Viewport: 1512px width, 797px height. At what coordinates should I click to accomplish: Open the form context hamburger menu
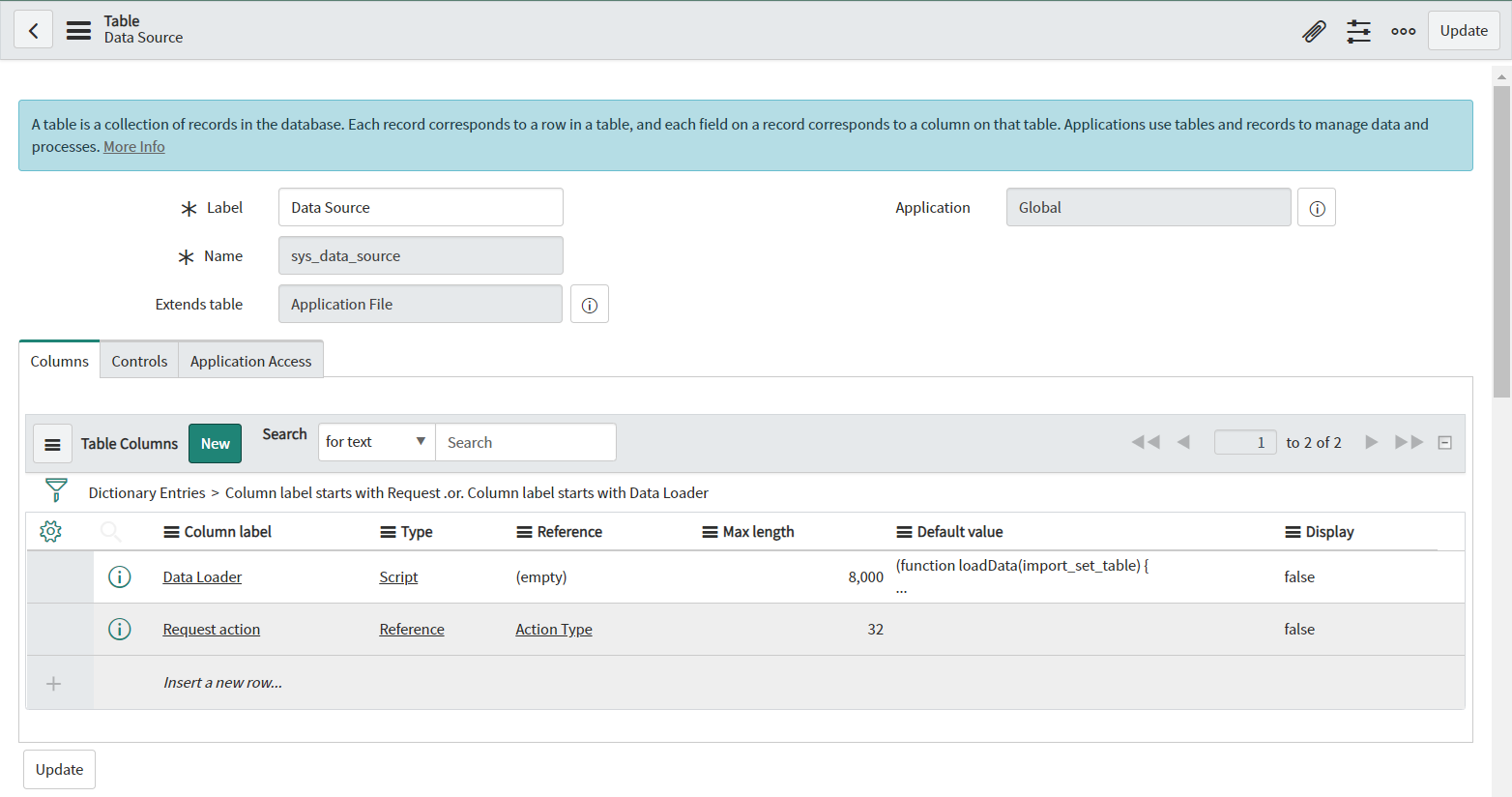[78, 30]
